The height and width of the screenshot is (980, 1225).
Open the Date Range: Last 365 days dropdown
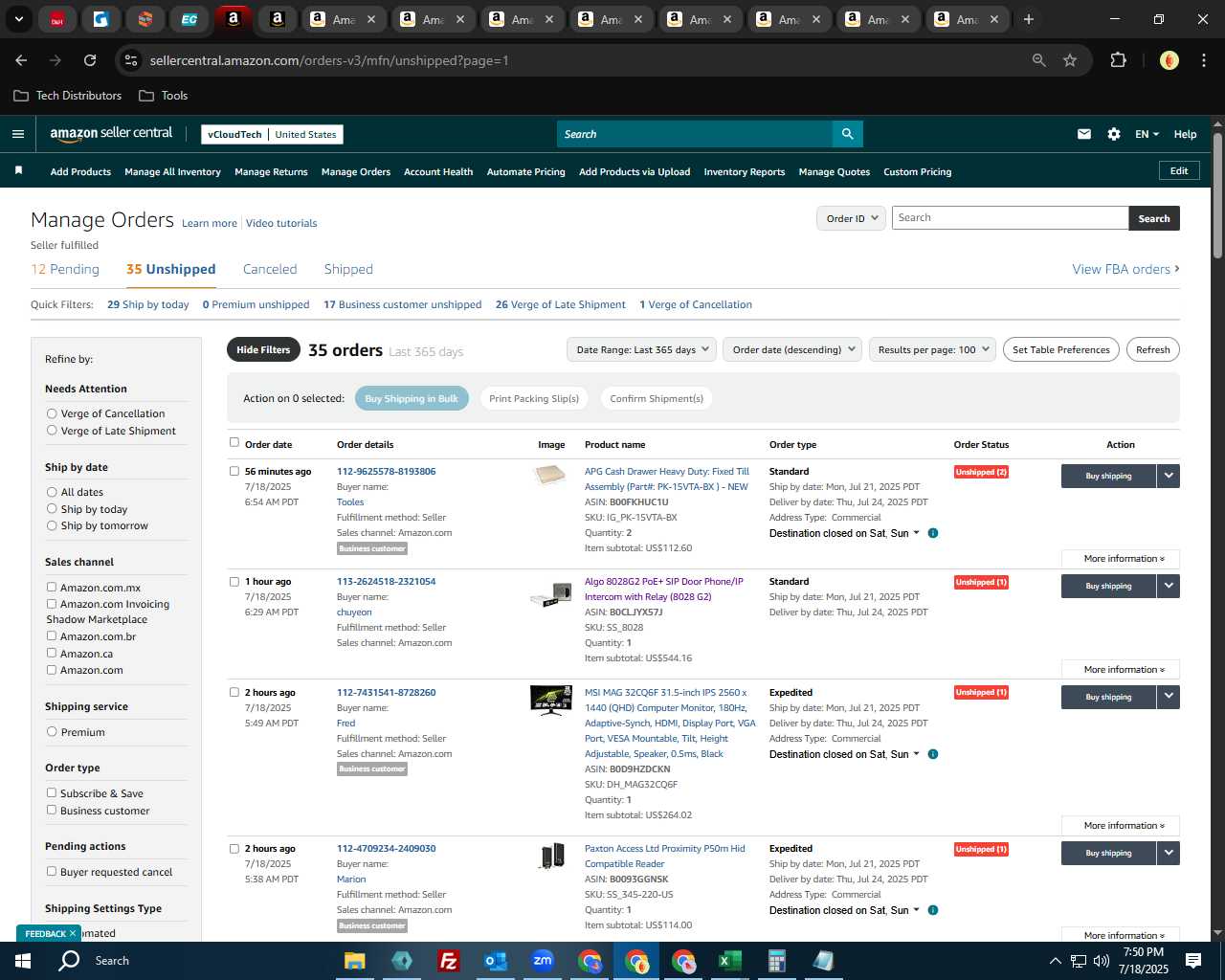pyautogui.click(x=641, y=349)
